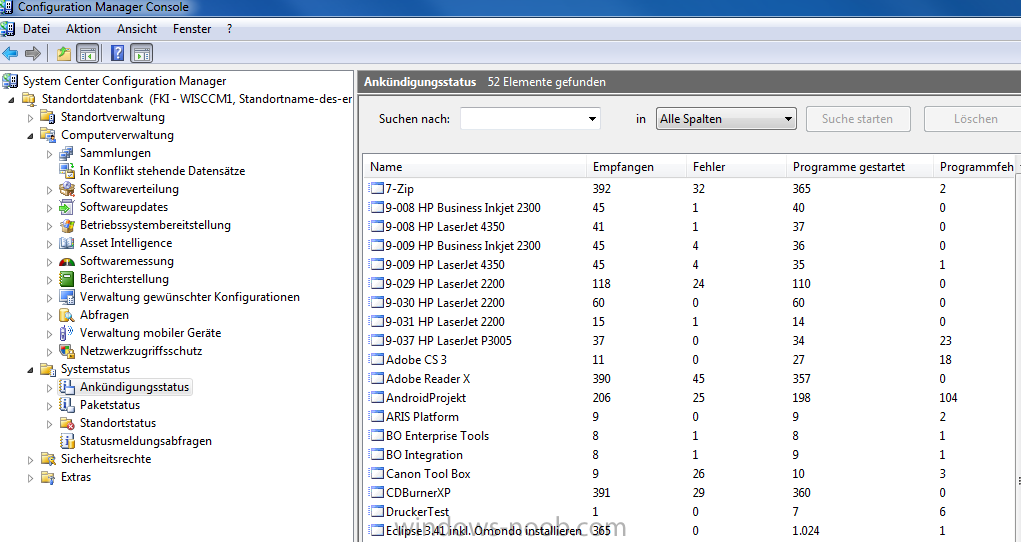Sort by the Empfangen column header
This screenshot has height=542, width=1021.
click(x=636, y=167)
